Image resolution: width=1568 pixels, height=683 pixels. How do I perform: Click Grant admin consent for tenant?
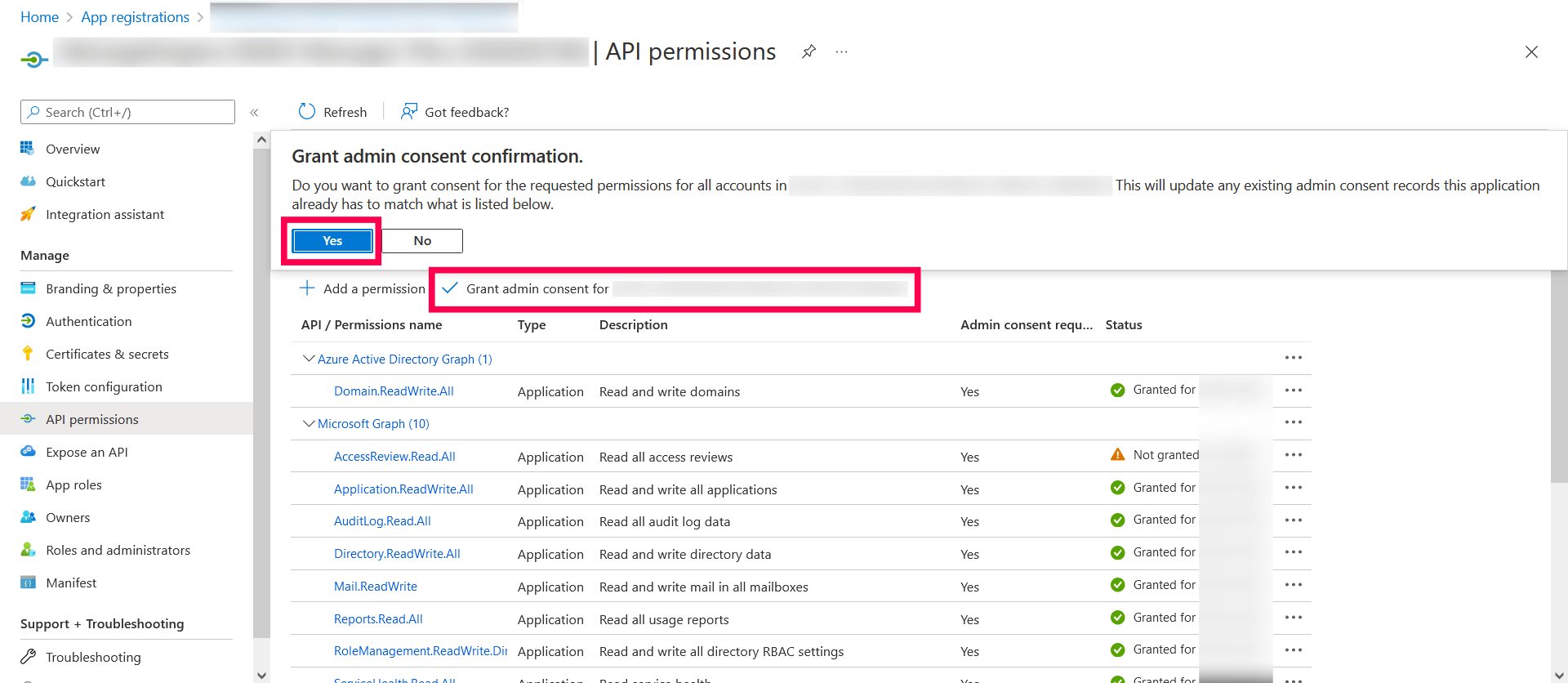pos(675,288)
